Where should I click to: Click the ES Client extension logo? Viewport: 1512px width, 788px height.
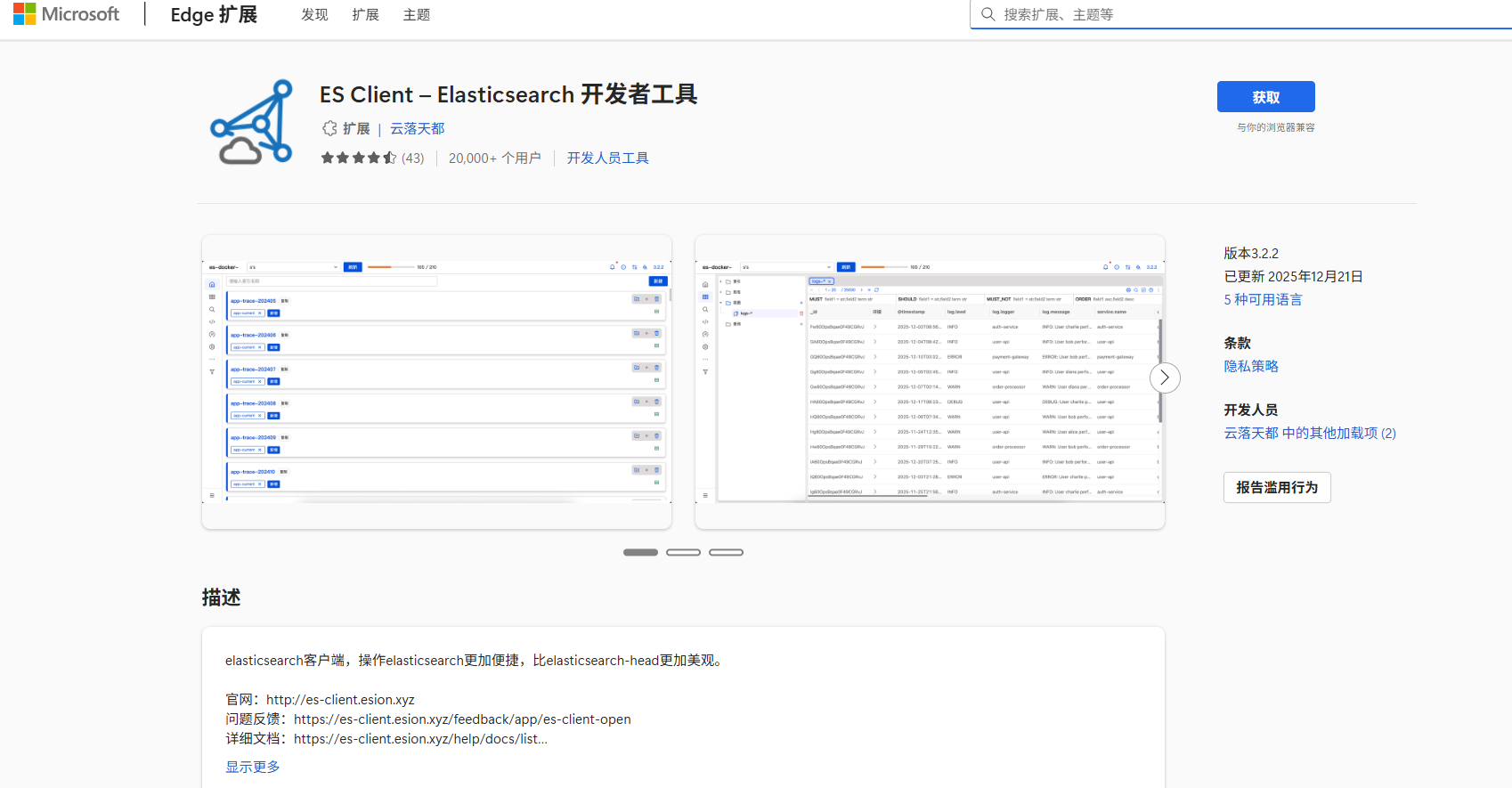click(252, 122)
